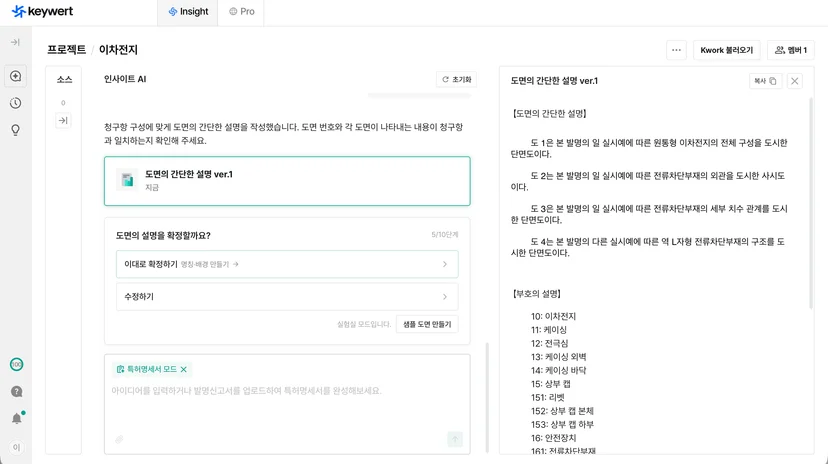
Task: Click the keywert logo
Action: tap(42, 12)
